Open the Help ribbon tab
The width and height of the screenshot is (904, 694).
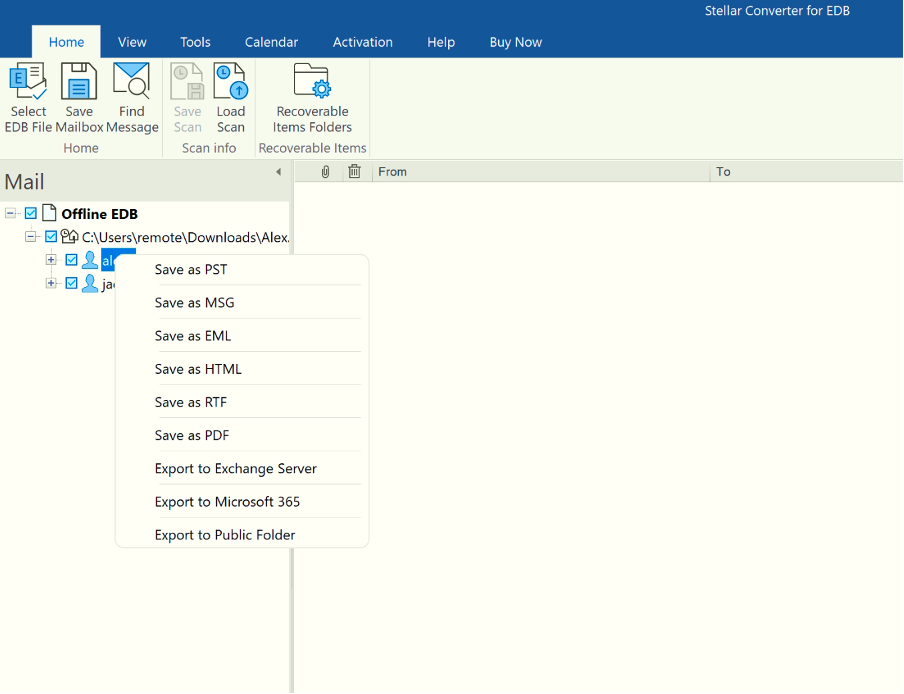[441, 42]
